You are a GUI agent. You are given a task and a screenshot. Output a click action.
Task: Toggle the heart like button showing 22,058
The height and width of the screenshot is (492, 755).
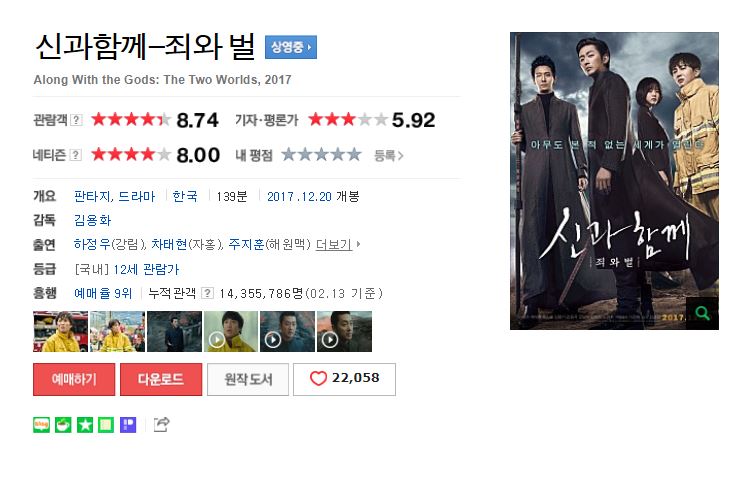click(344, 379)
